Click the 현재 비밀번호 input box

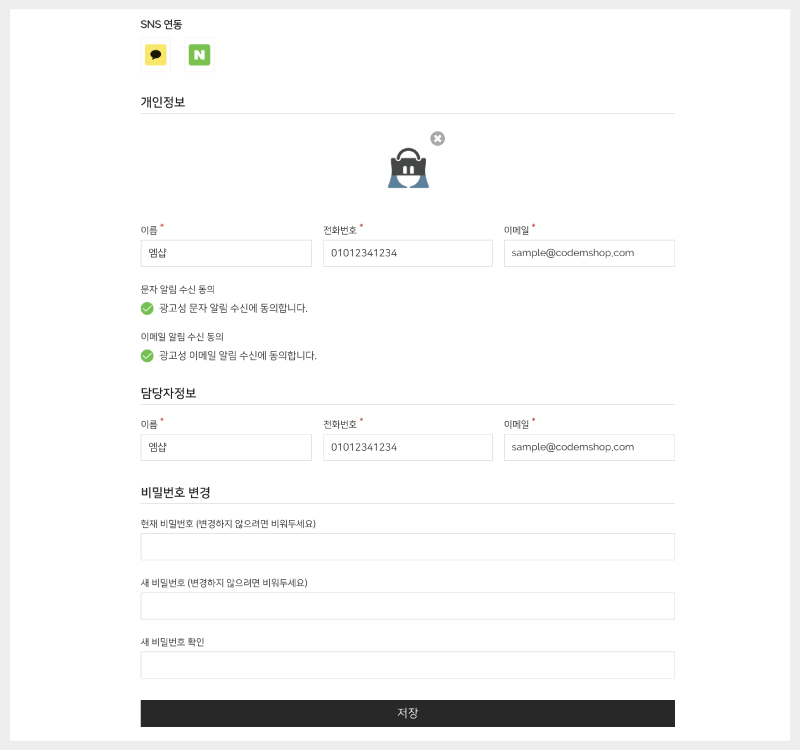[407, 547]
